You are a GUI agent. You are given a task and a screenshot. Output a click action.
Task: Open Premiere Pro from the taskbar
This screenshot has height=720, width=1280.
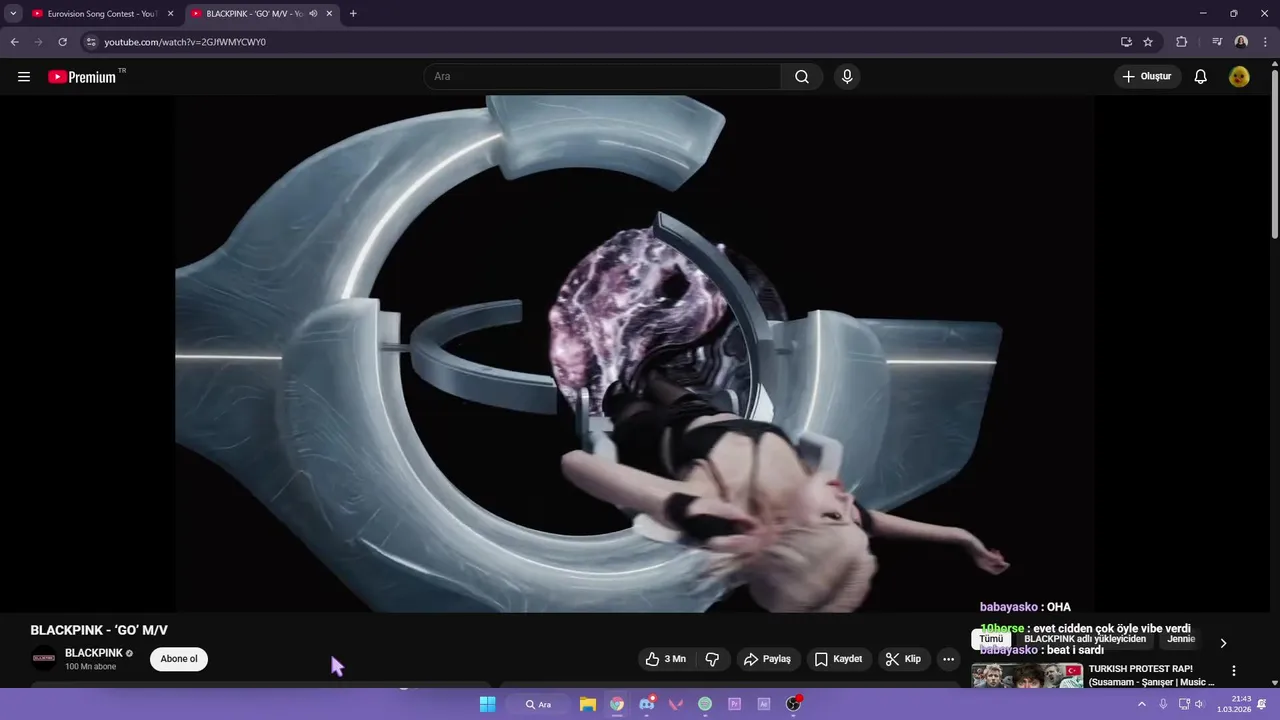point(734,704)
